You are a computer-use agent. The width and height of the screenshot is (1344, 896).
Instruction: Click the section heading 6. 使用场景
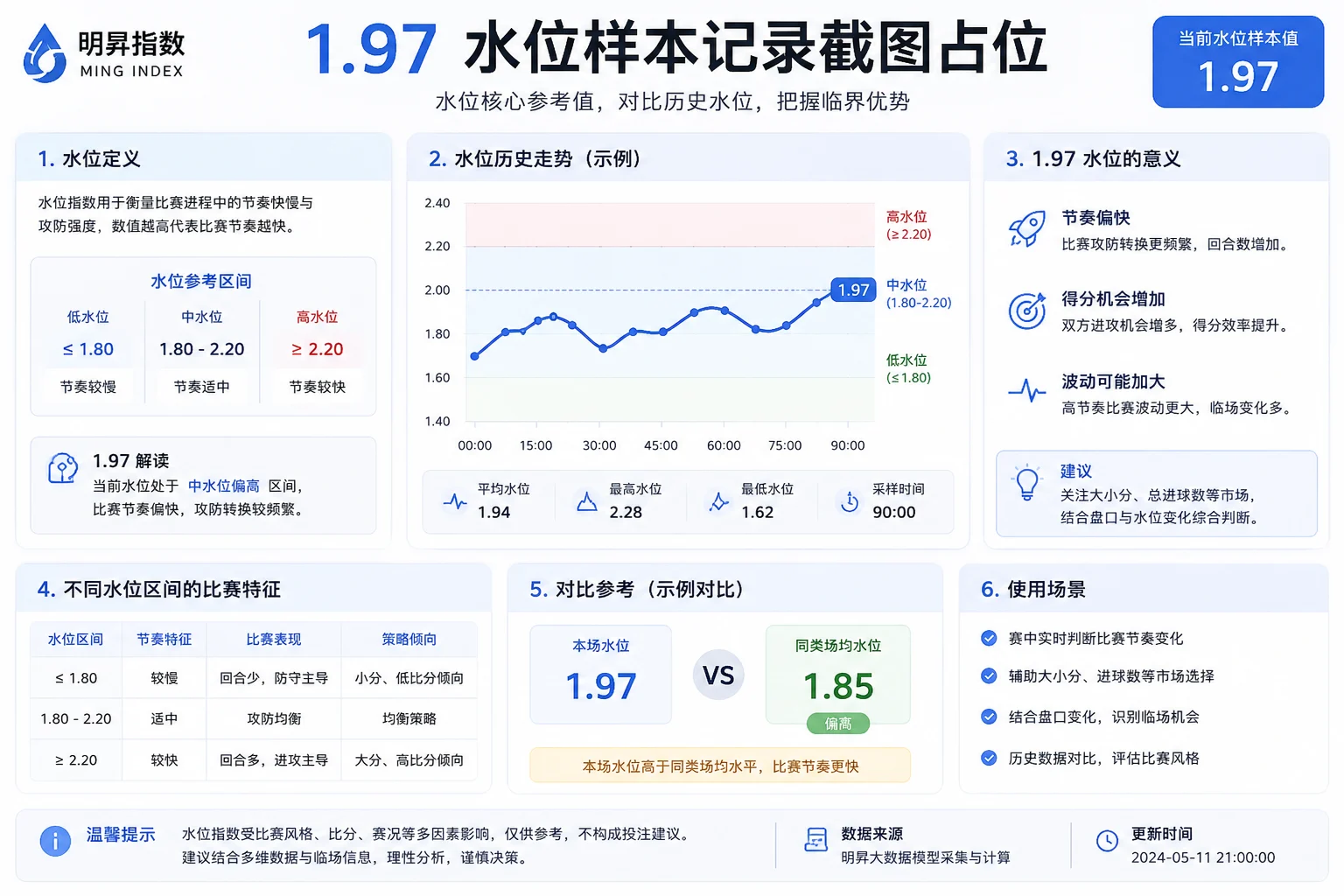click(1033, 590)
